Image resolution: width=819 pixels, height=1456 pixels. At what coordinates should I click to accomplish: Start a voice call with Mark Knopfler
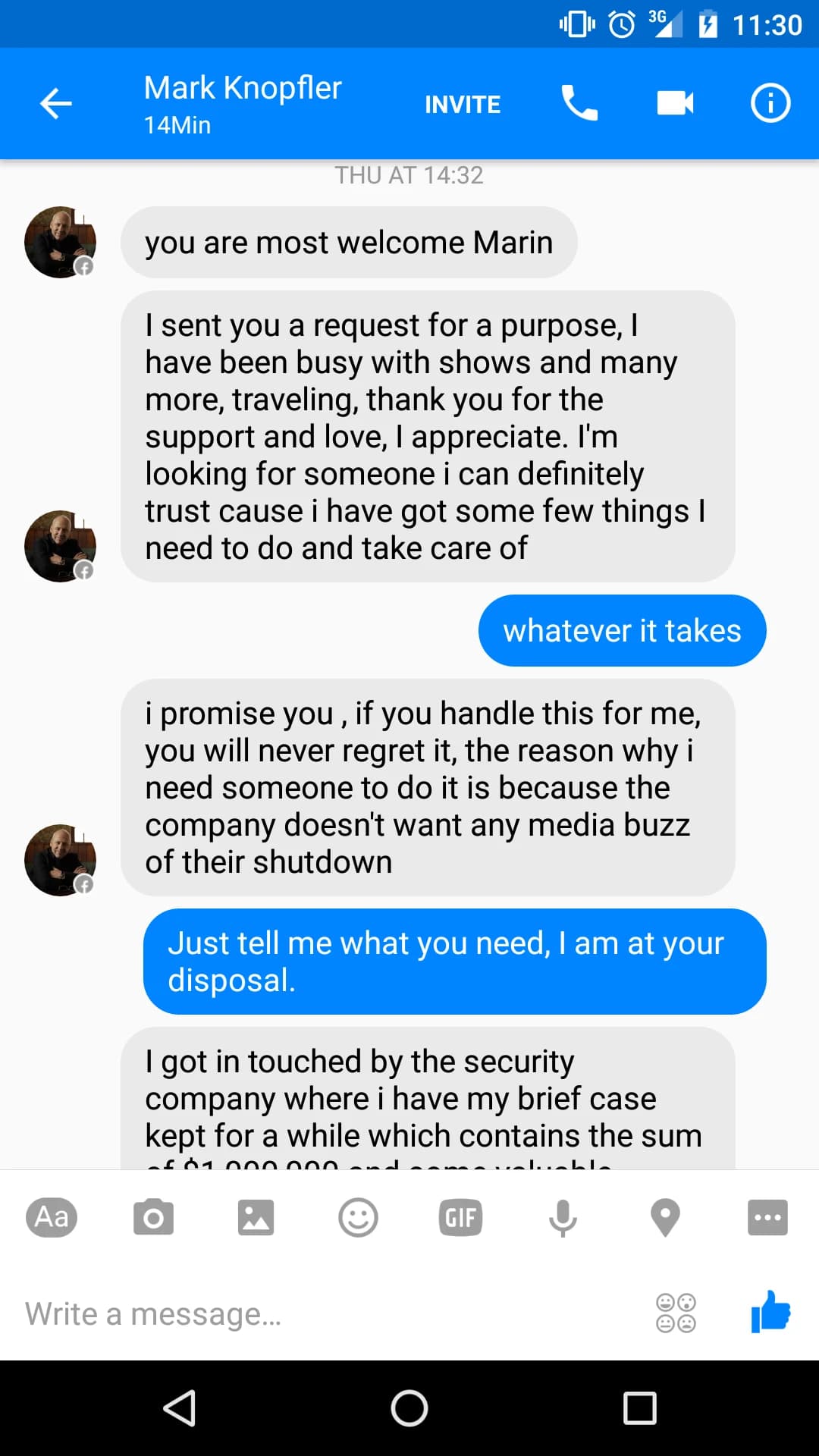[579, 103]
